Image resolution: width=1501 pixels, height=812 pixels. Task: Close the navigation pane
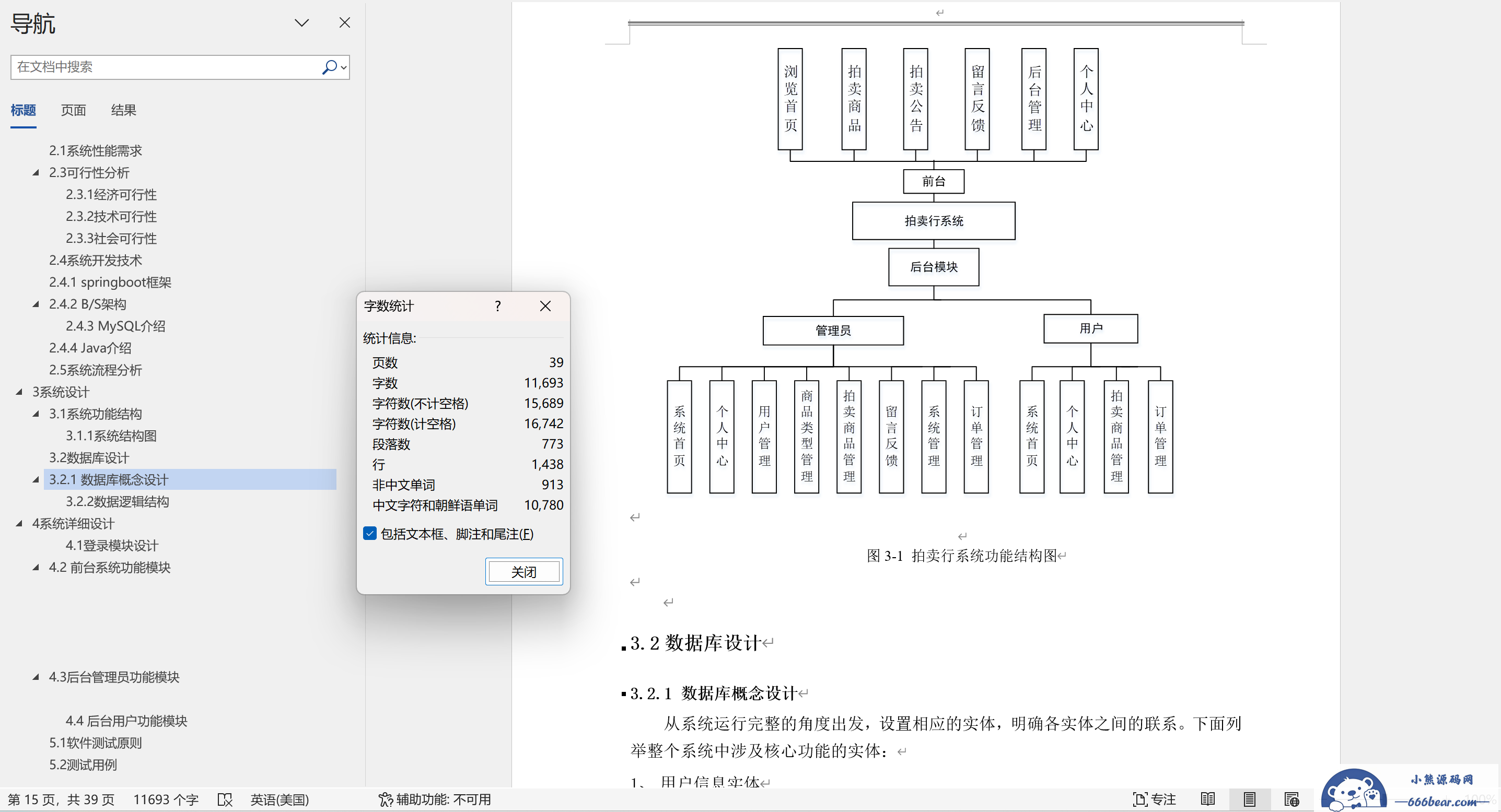point(344,23)
